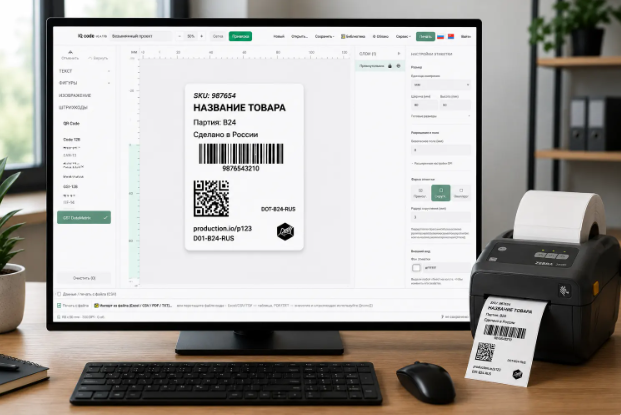Collapse the СЛОИ layers panel arrow
621x415 pixels.
pyautogui.click(x=399, y=53)
